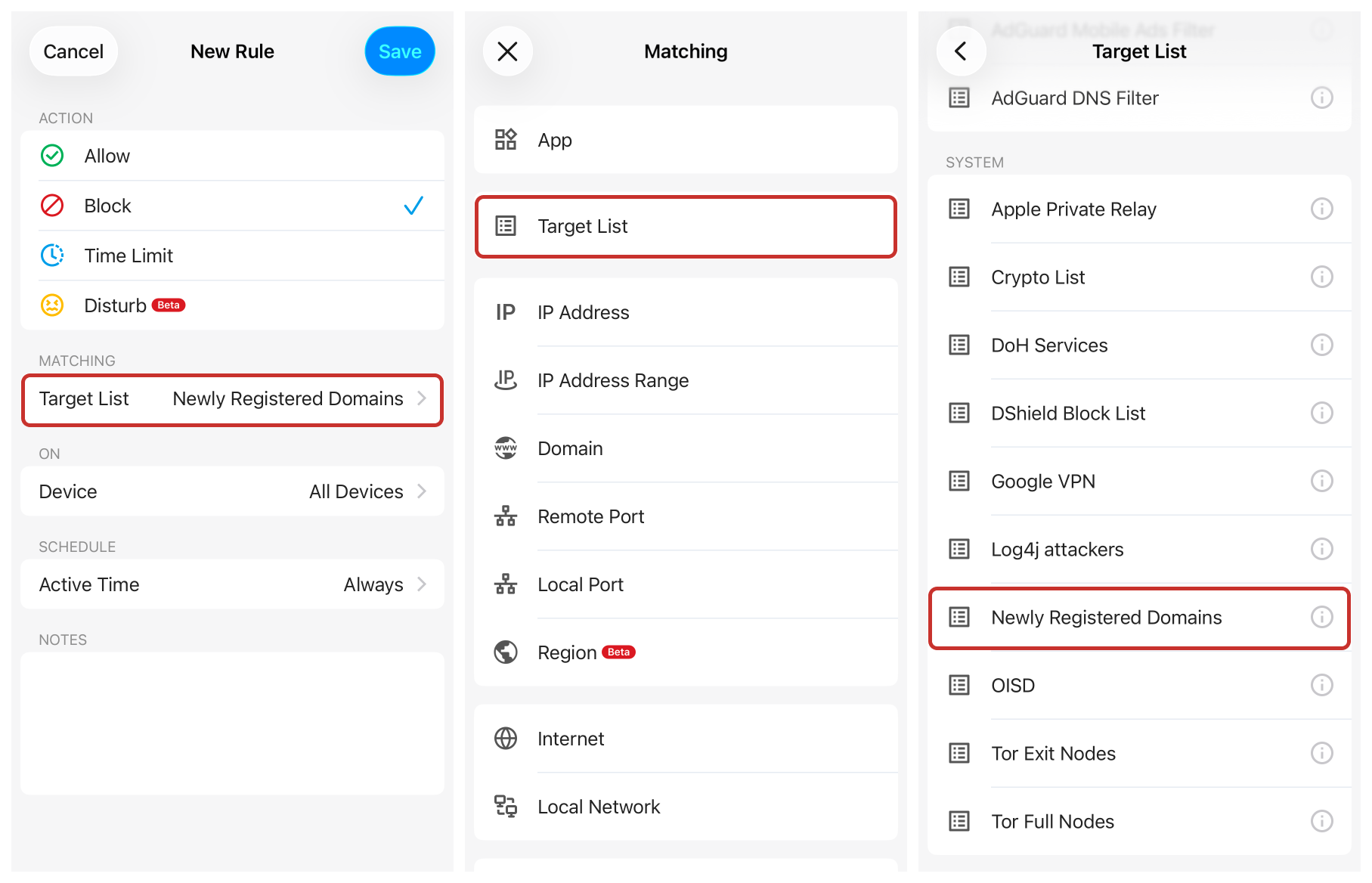Close the Matching panel with X
1372x883 pixels.
(507, 51)
